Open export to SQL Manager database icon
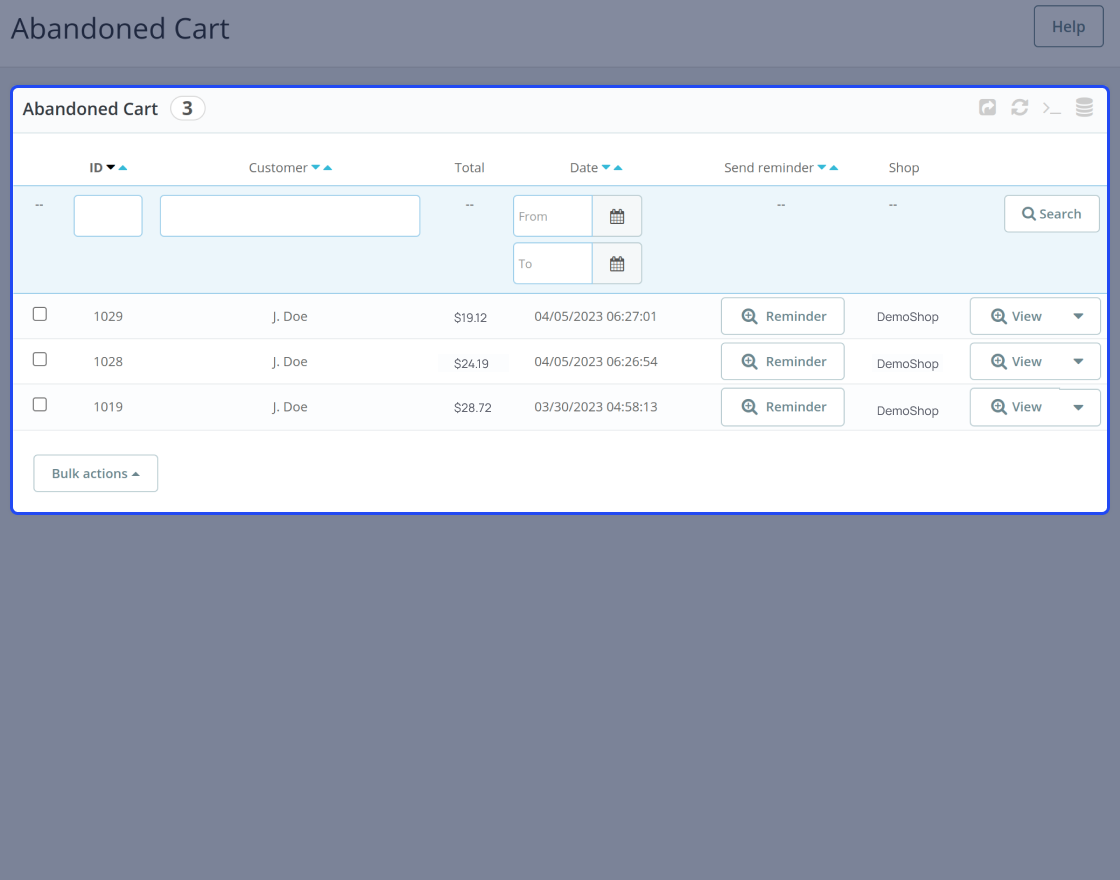Viewport: 1120px width, 880px height. pyautogui.click(x=1084, y=107)
